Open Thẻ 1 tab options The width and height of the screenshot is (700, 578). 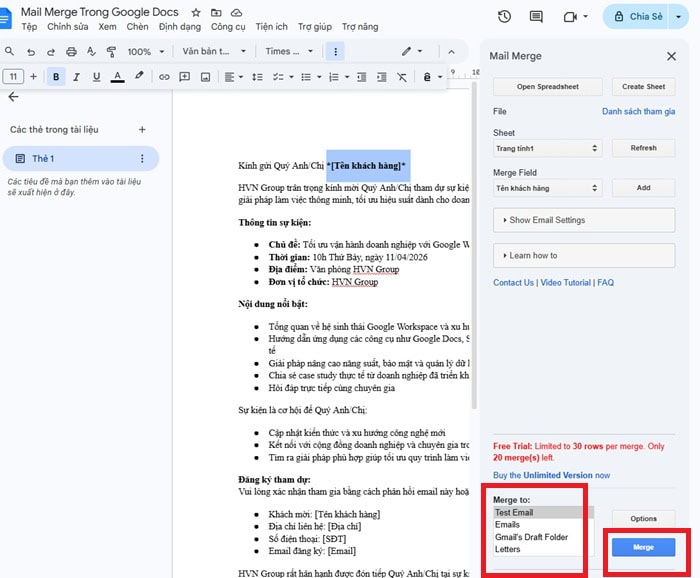pyautogui.click(x=142, y=158)
